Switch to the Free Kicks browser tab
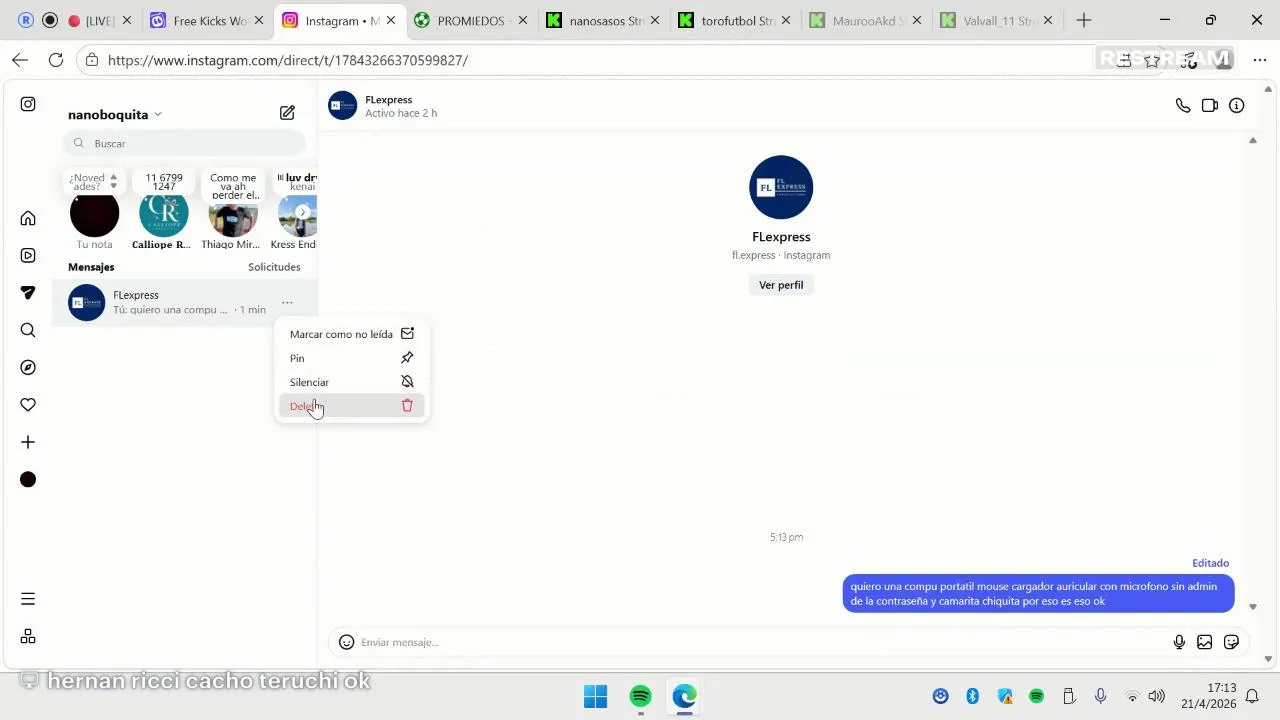This screenshot has width=1280, height=720. [x=206, y=20]
